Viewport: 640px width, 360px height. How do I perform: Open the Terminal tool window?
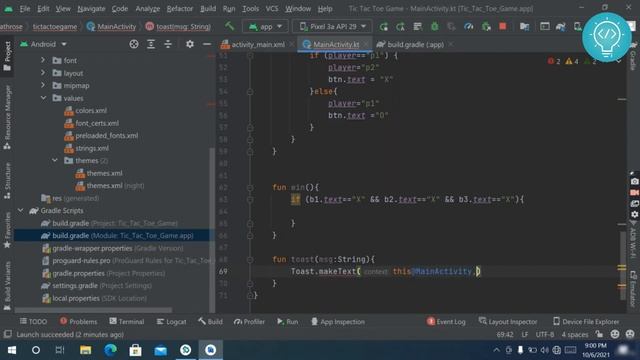pos(127,322)
